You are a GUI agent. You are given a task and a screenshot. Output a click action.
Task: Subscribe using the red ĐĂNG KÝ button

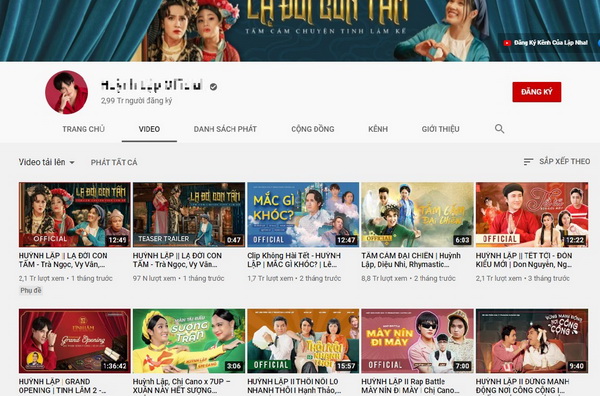(536, 92)
